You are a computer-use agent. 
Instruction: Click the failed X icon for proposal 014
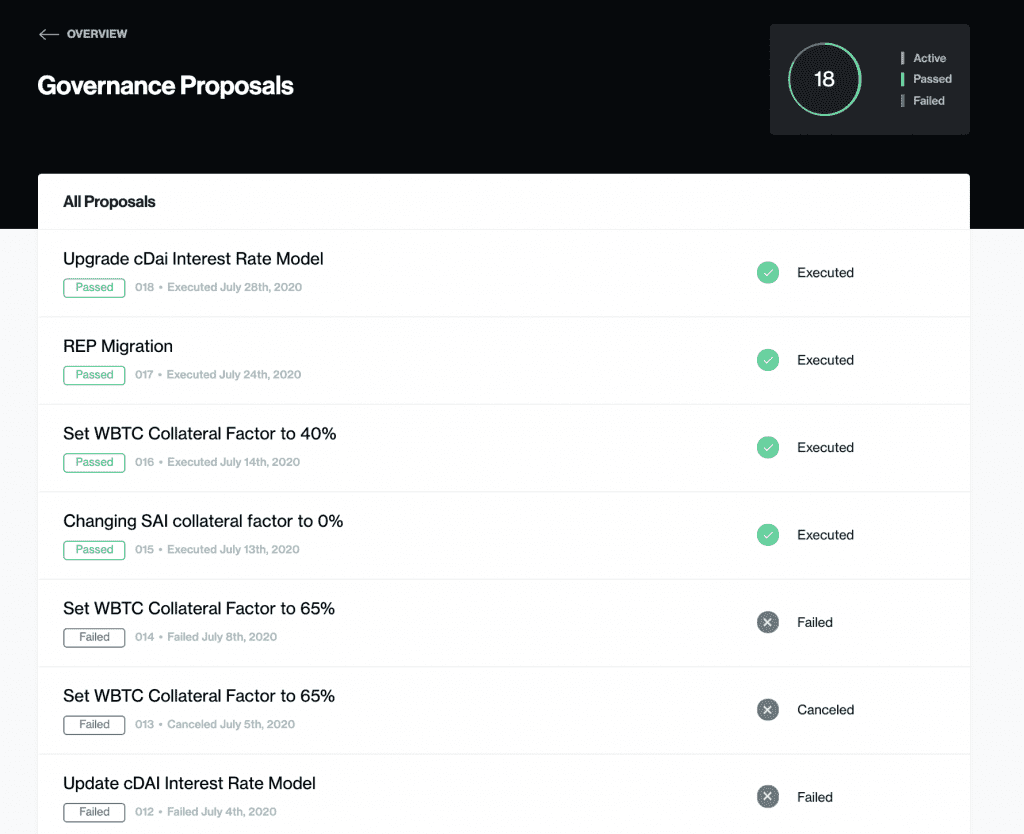pyautogui.click(x=767, y=622)
